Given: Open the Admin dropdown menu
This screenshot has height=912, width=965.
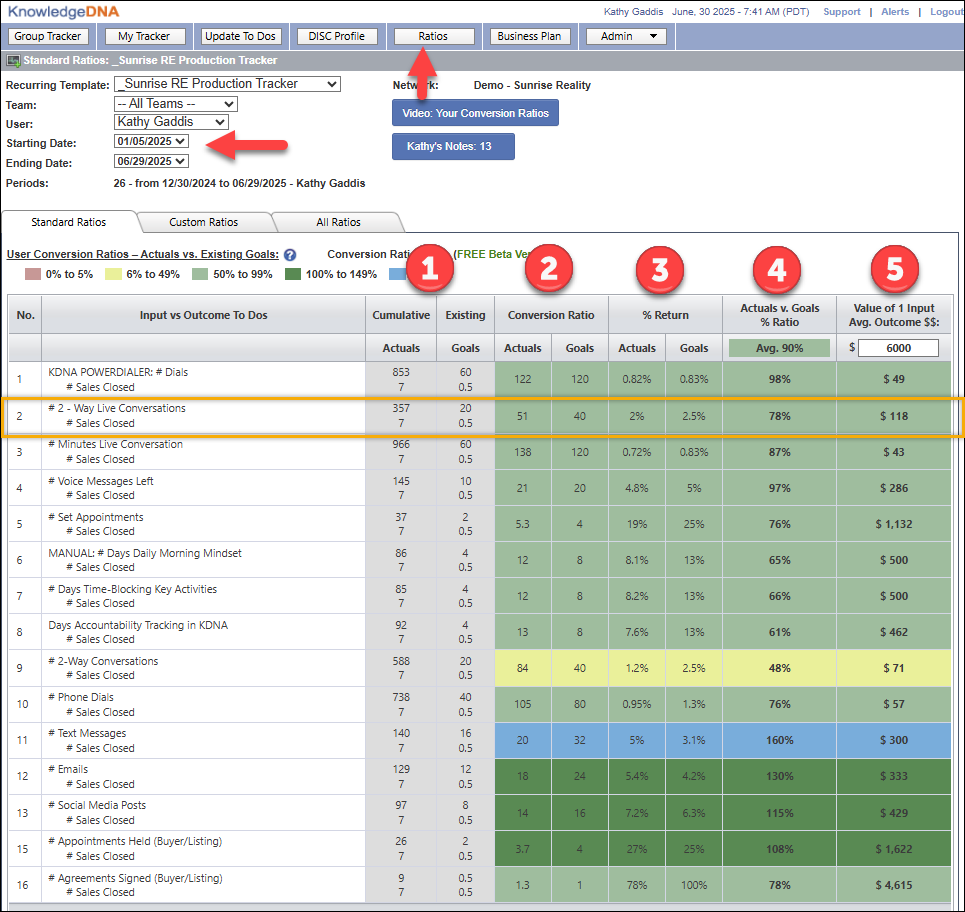Looking at the screenshot, I should [x=626, y=37].
